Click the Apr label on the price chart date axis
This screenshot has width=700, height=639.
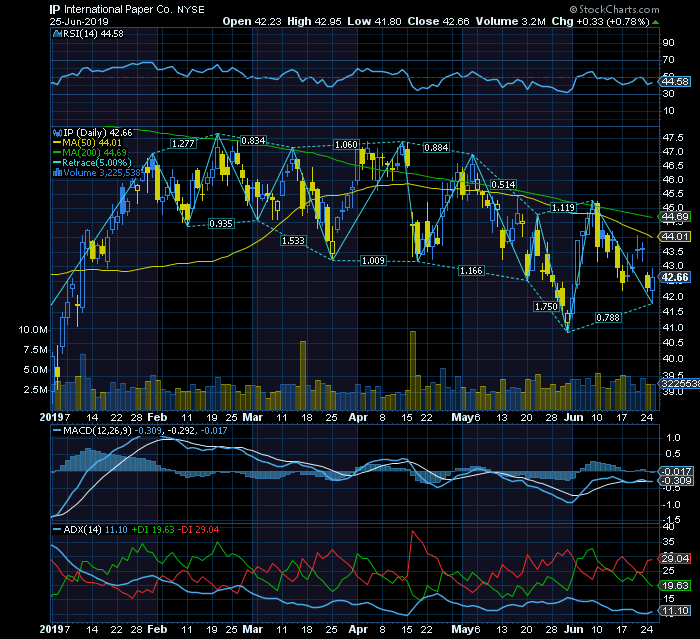pos(358,418)
